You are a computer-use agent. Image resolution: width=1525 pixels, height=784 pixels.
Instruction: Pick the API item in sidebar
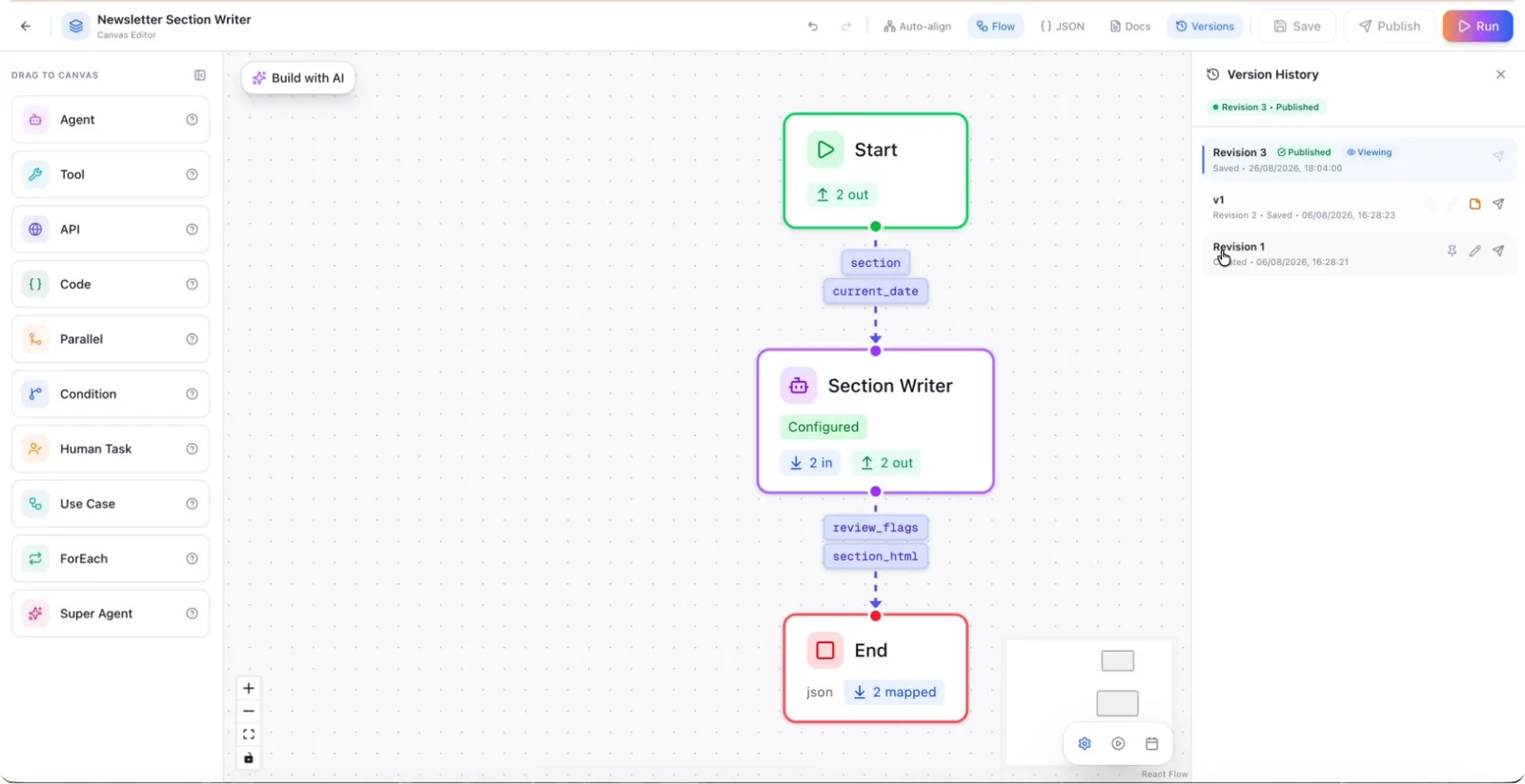(111, 230)
